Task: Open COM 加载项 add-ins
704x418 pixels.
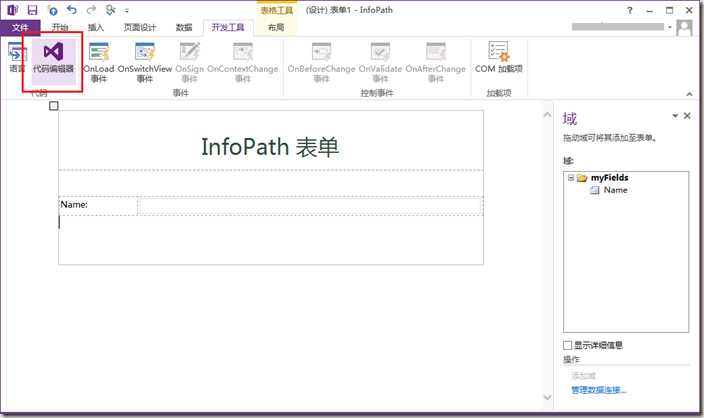Action: (498, 57)
